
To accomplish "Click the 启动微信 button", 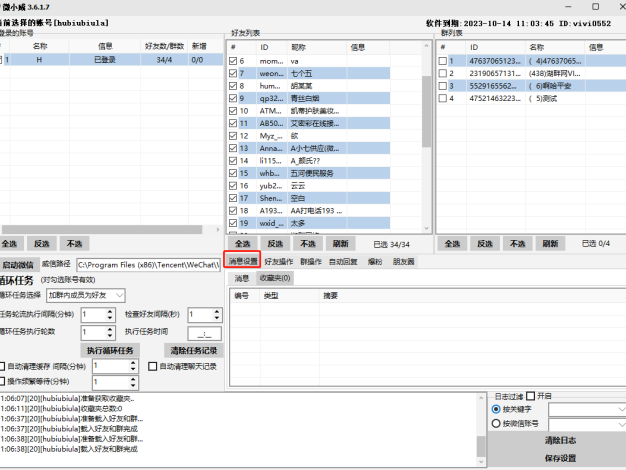I will pyautogui.click(x=18, y=264).
